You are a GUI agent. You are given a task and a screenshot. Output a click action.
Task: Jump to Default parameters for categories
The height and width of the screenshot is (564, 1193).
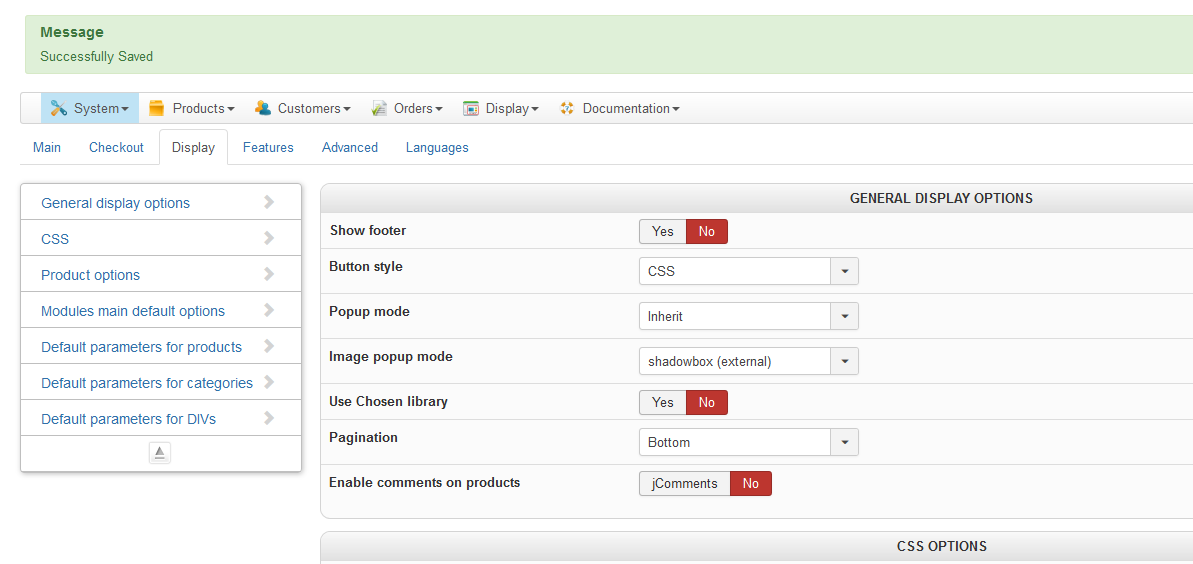tap(147, 383)
